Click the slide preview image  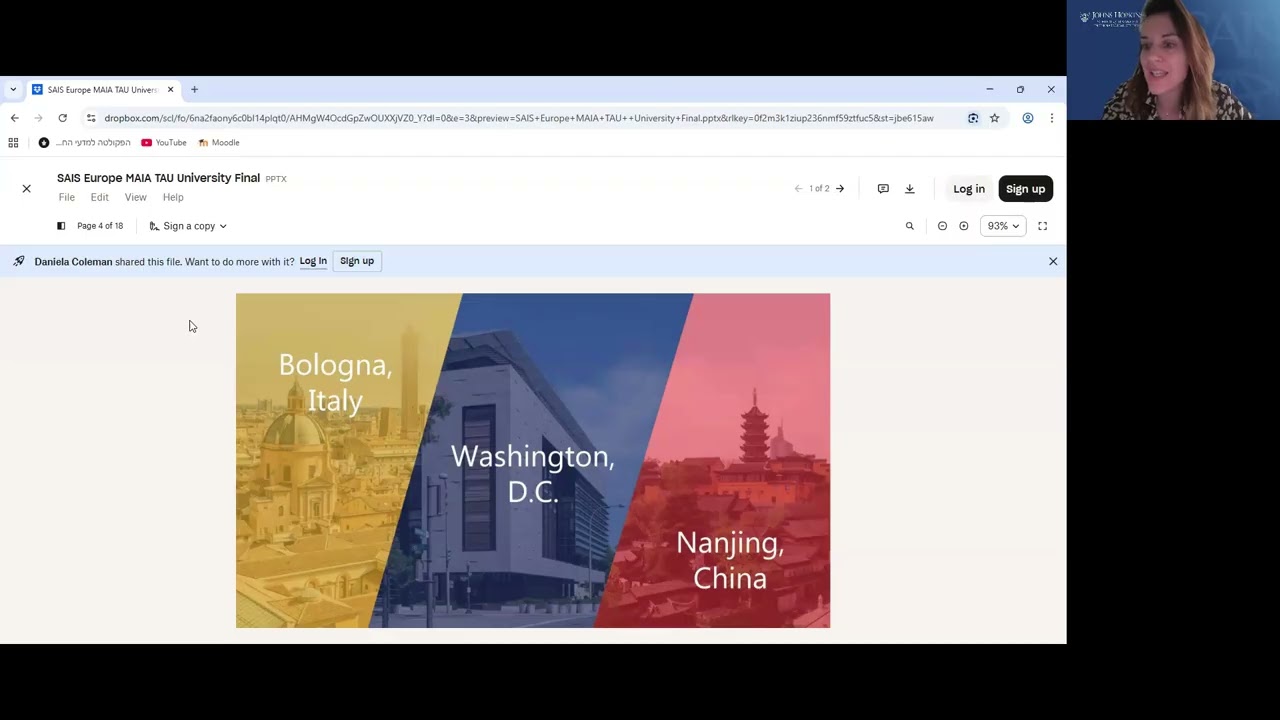(x=533, y=460)
